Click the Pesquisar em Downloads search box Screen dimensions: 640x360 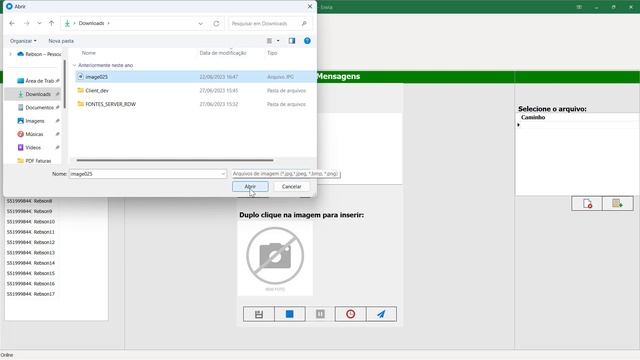[x=270, y=24]
